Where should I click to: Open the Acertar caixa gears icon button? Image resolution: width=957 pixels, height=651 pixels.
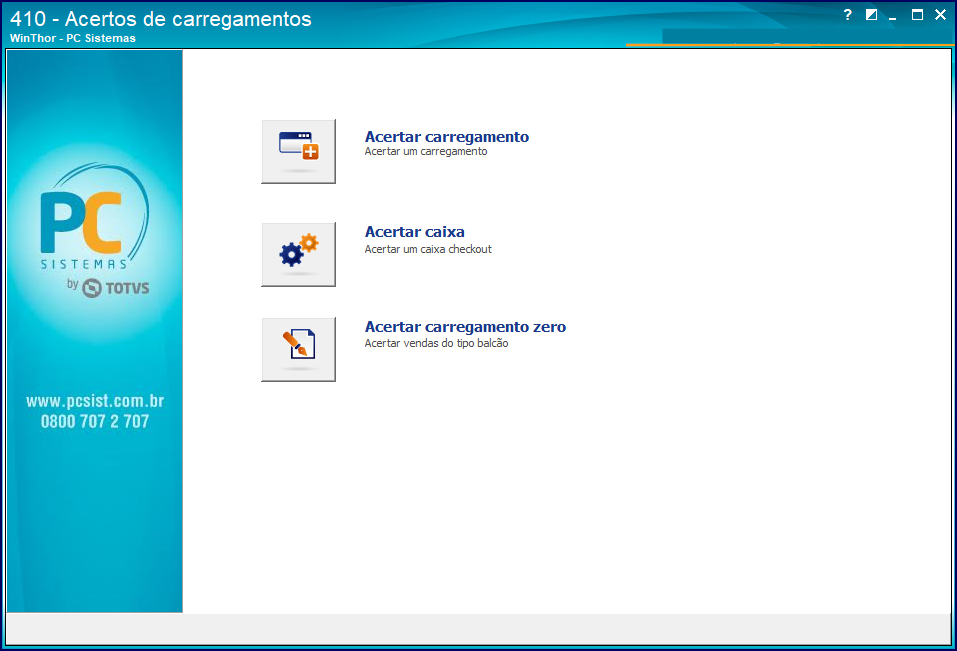pos(298,254)
